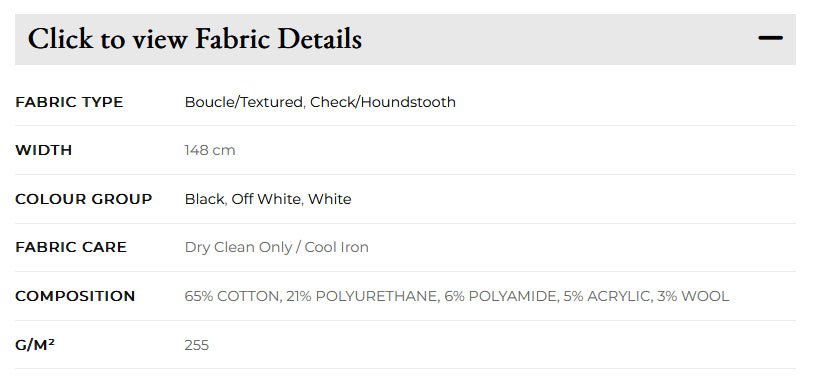This screenshot has width=813, height=389.
Task: Open the Off White colour group link
Action: point(266,199)
